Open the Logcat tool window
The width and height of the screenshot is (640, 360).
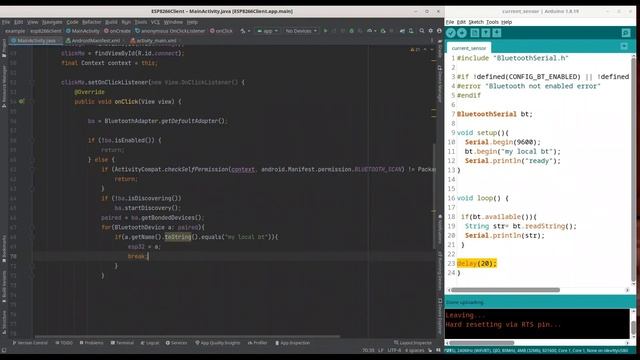point(150,343)
